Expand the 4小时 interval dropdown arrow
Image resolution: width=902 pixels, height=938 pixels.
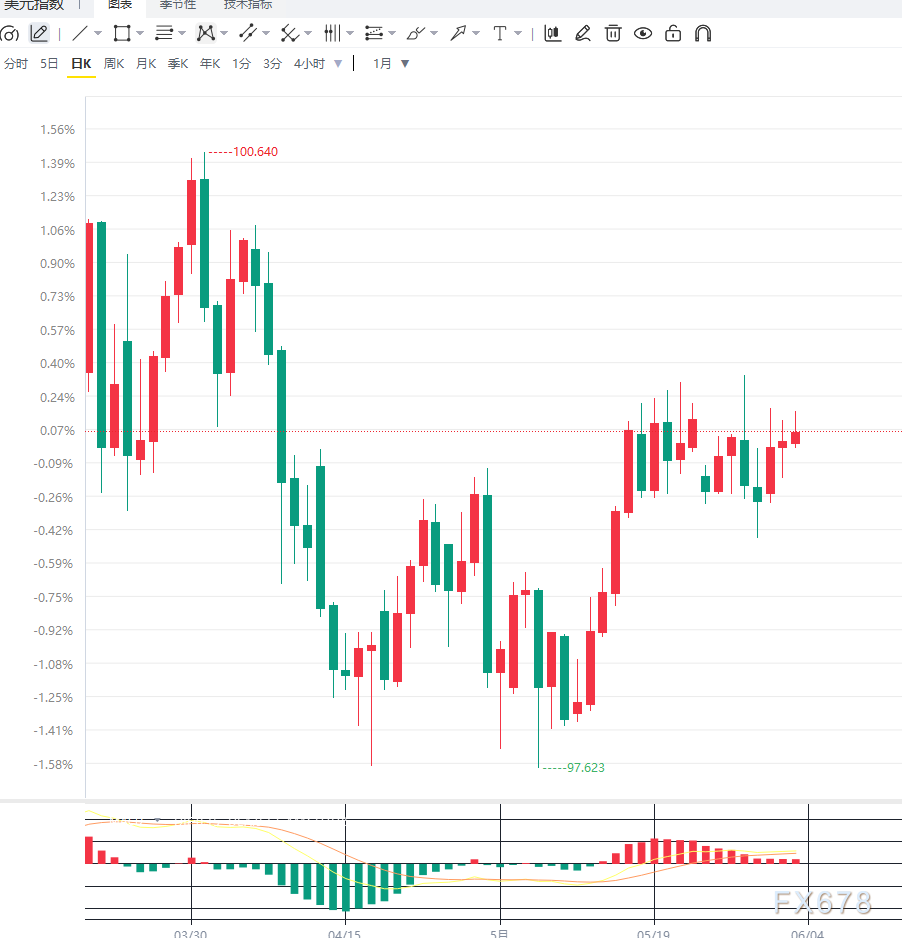pyautogui.click(x=338, y=63)
